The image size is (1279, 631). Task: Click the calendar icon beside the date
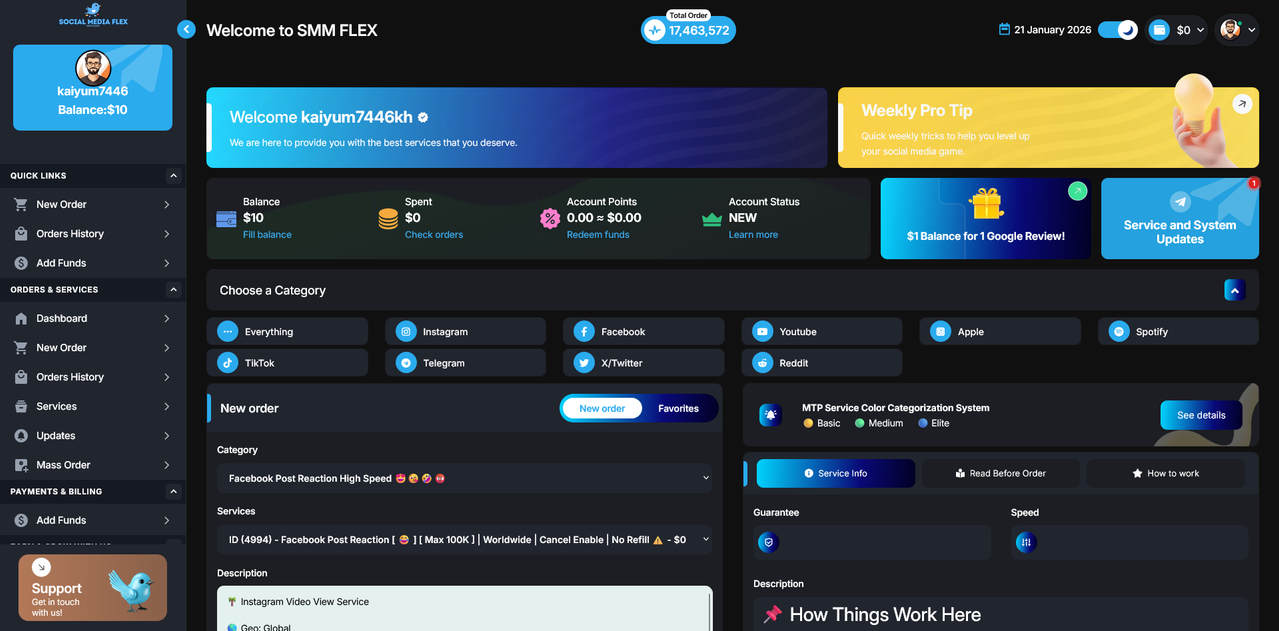1004,30
